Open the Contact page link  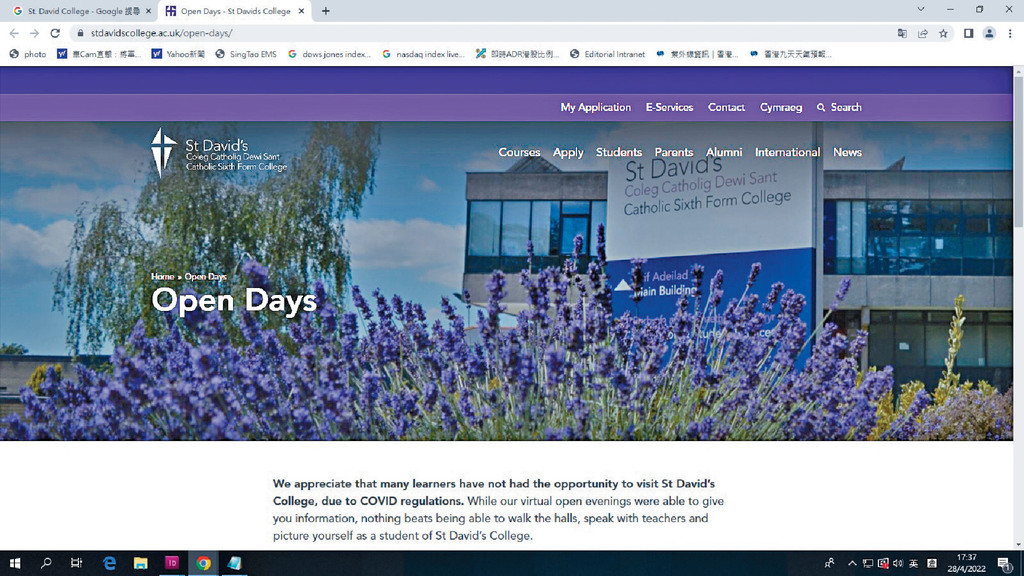(726, 108)
